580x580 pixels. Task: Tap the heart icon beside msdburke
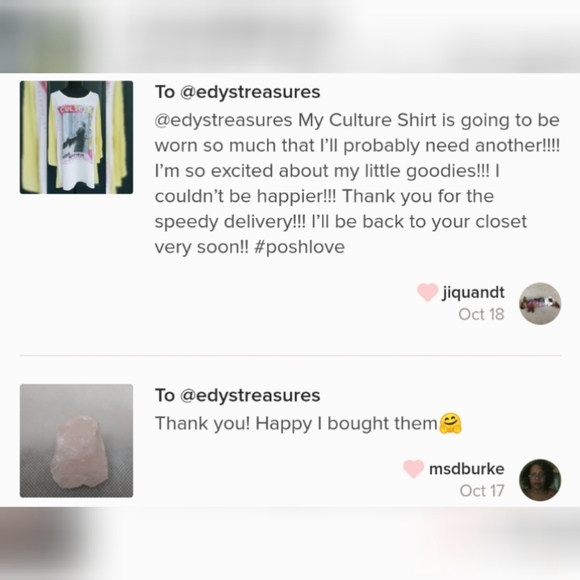pyautogui.click(x=413, y=469)
